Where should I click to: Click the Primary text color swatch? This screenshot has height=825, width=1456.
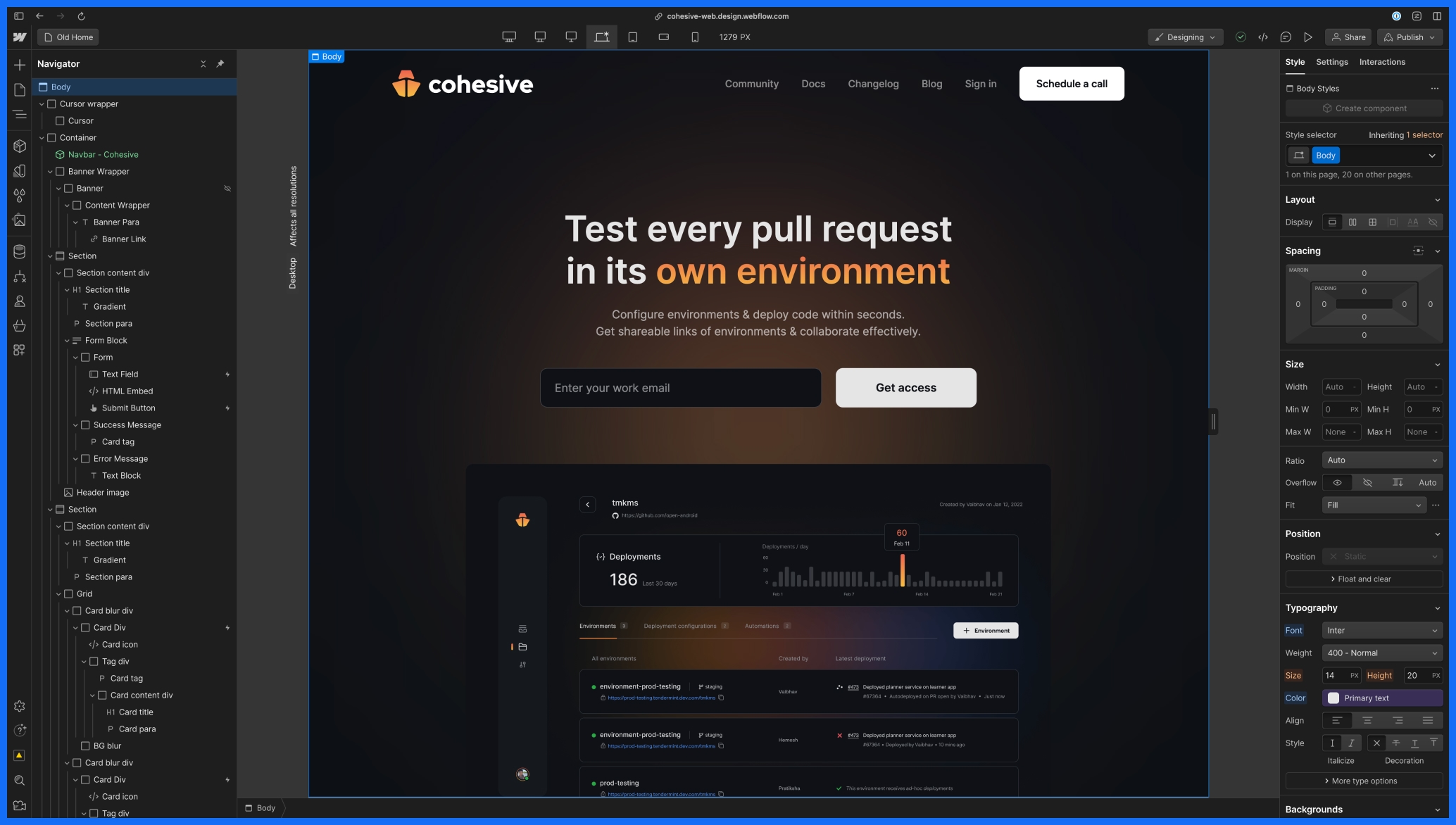[1333, 698]
